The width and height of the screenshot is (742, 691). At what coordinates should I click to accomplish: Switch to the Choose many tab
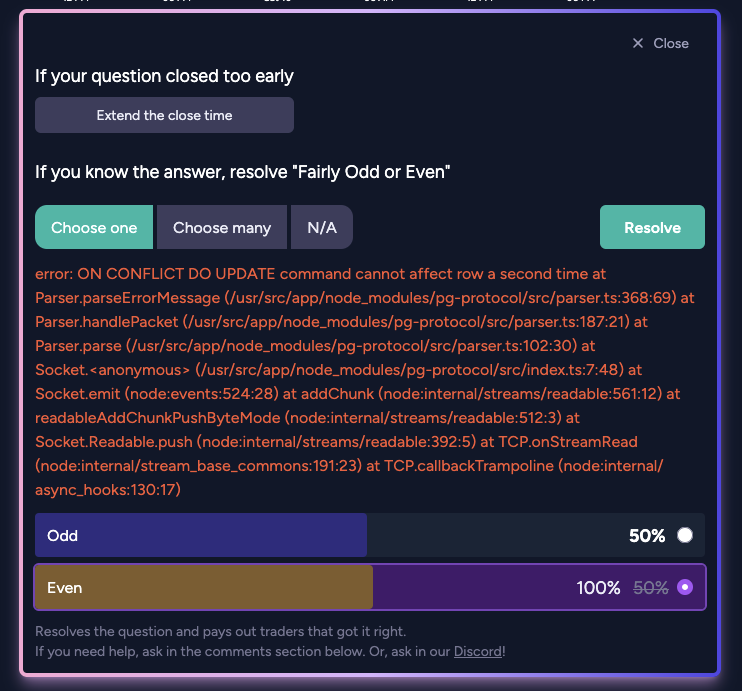click(x=222, y=227)
